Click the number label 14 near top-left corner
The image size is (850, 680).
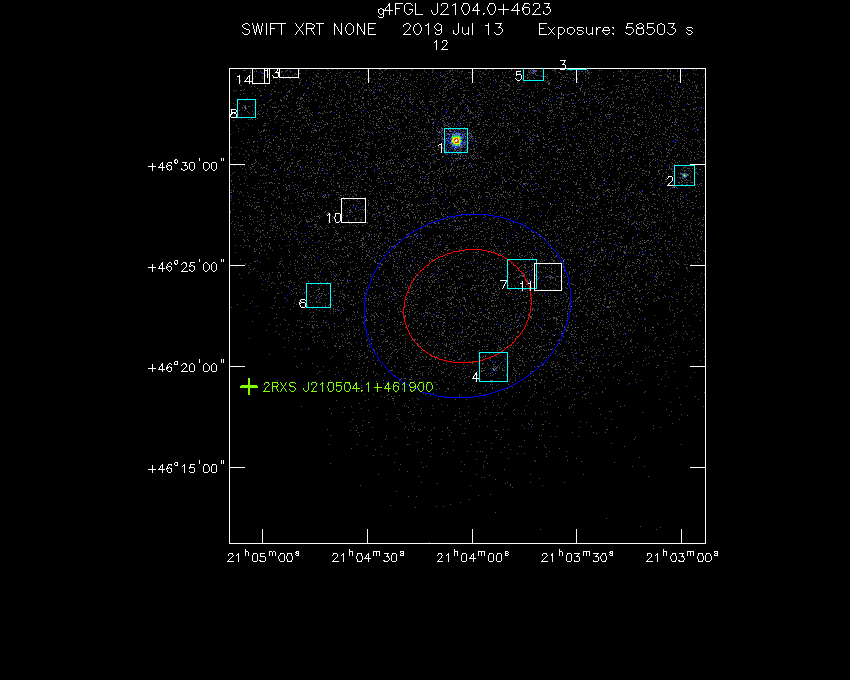(244, 80)
